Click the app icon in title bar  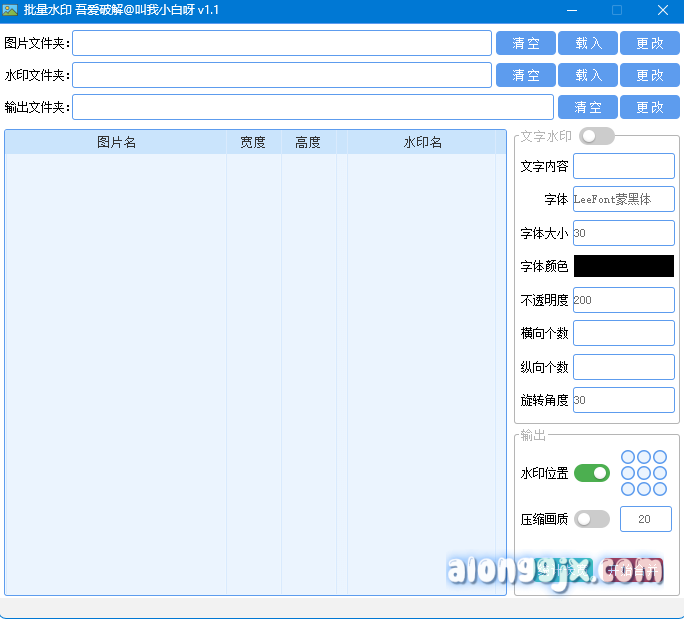[x=11, y=10]
